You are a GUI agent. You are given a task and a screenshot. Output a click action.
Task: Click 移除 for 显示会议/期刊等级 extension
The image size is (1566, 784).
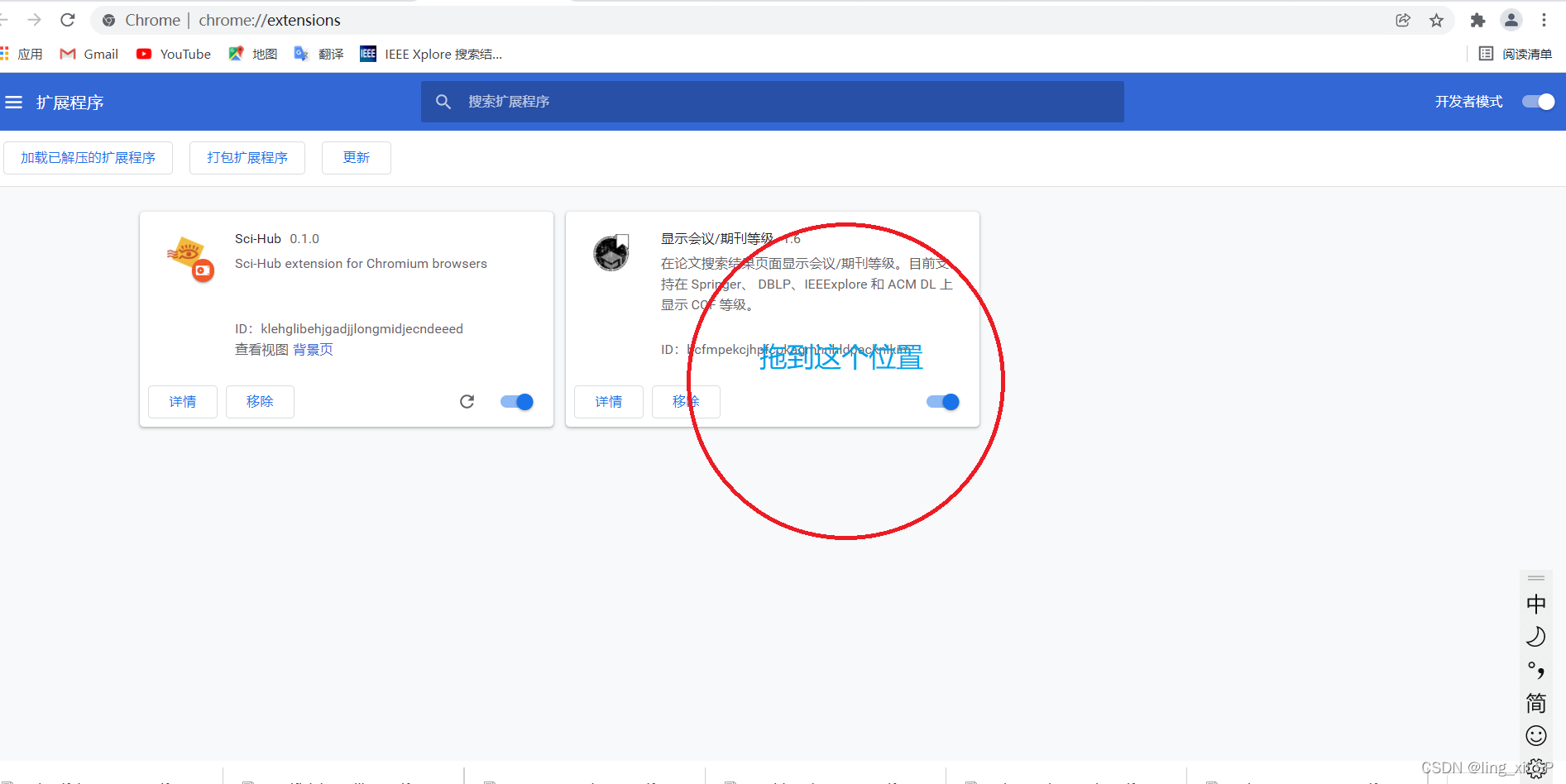pyautogui.click(x=686, y=402)
